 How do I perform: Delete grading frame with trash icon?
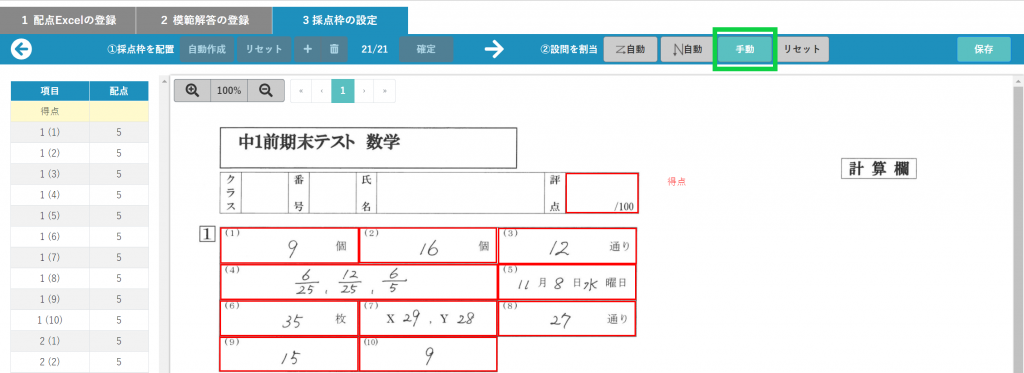point(334,49)
